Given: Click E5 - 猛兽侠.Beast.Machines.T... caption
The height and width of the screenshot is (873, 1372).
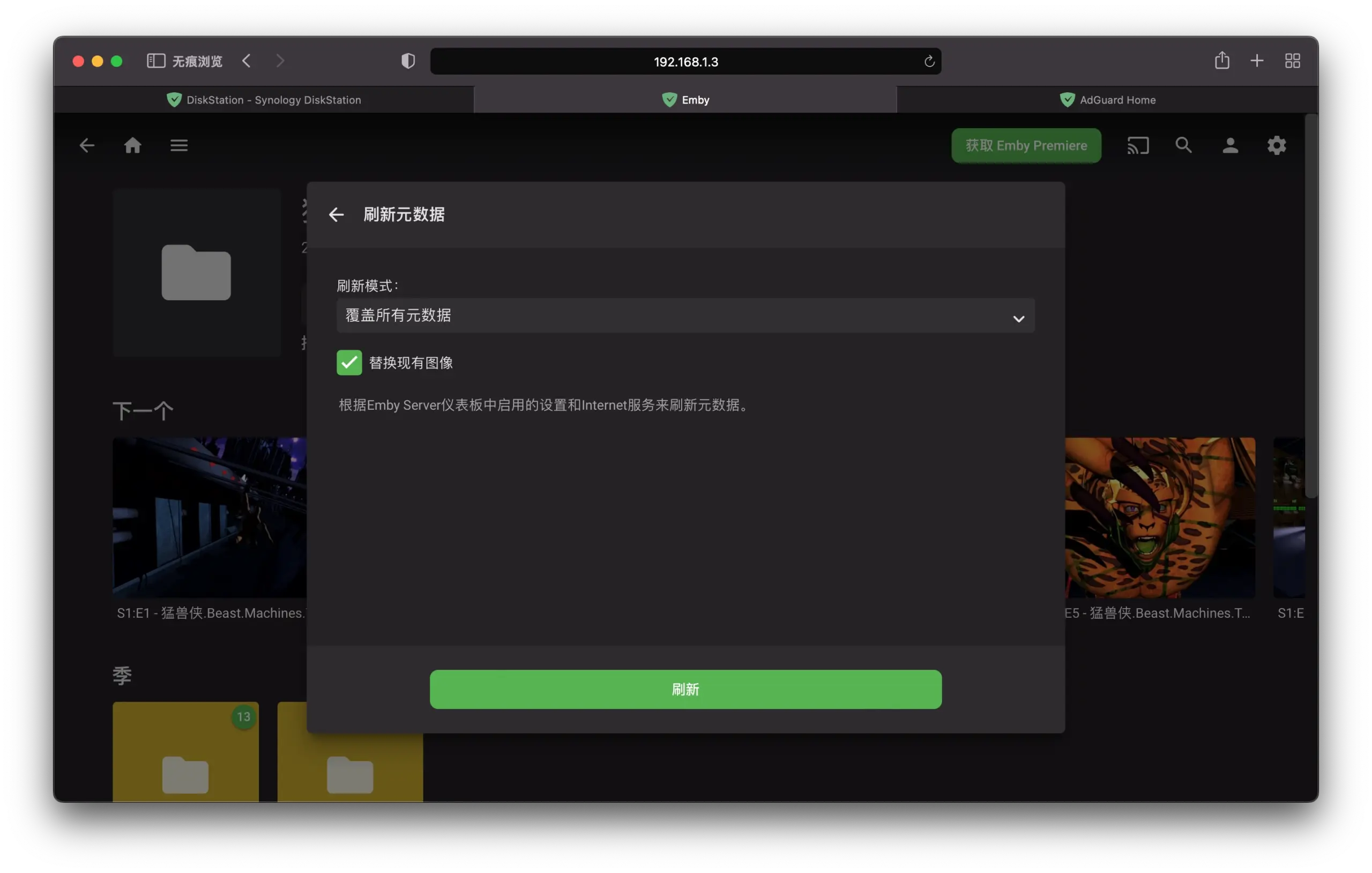Looking at the screenshot, I should tap(1157, 613).
